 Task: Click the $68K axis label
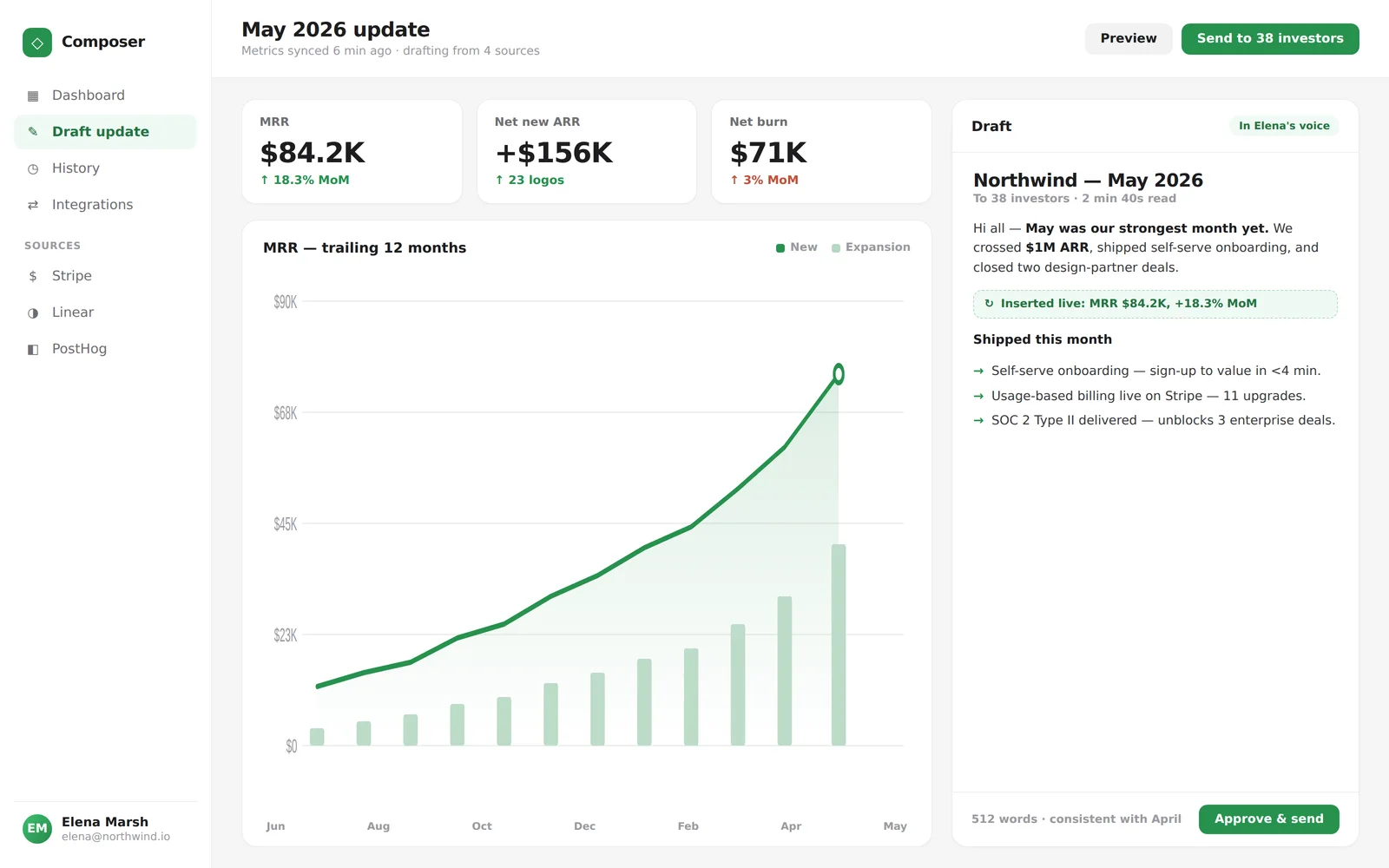click(286, 412)
